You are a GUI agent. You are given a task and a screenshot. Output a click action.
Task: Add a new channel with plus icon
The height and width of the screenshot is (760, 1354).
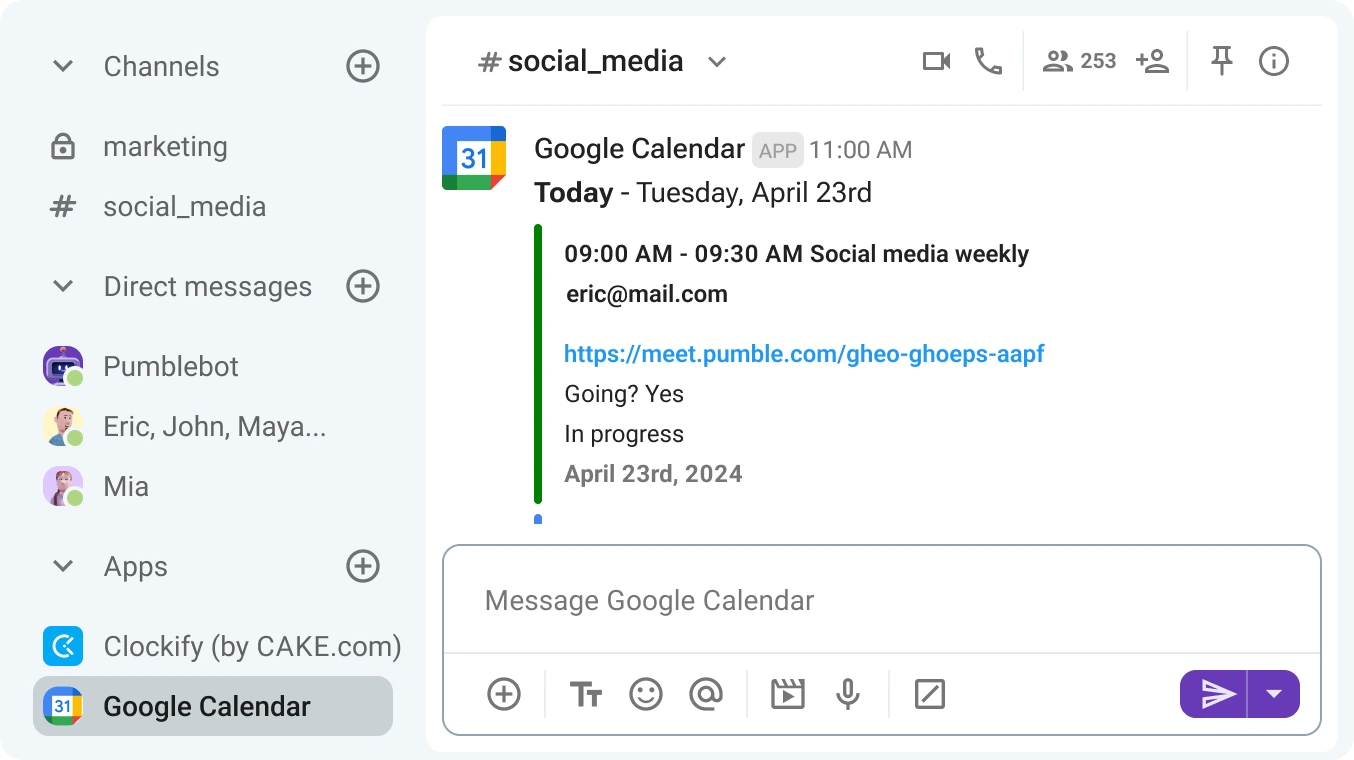pos(363,67)
